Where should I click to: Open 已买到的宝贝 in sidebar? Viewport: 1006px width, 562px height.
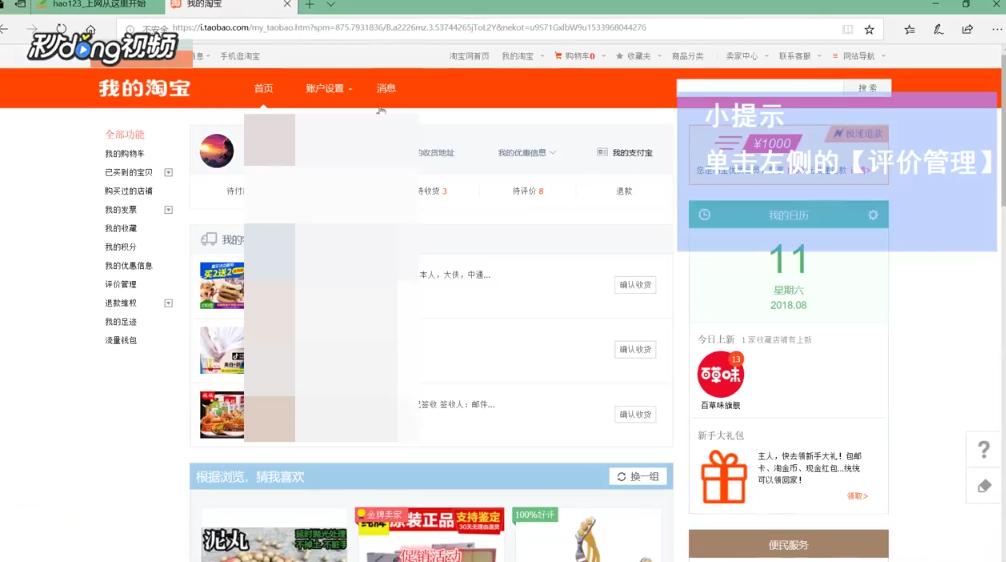(129, 173)
